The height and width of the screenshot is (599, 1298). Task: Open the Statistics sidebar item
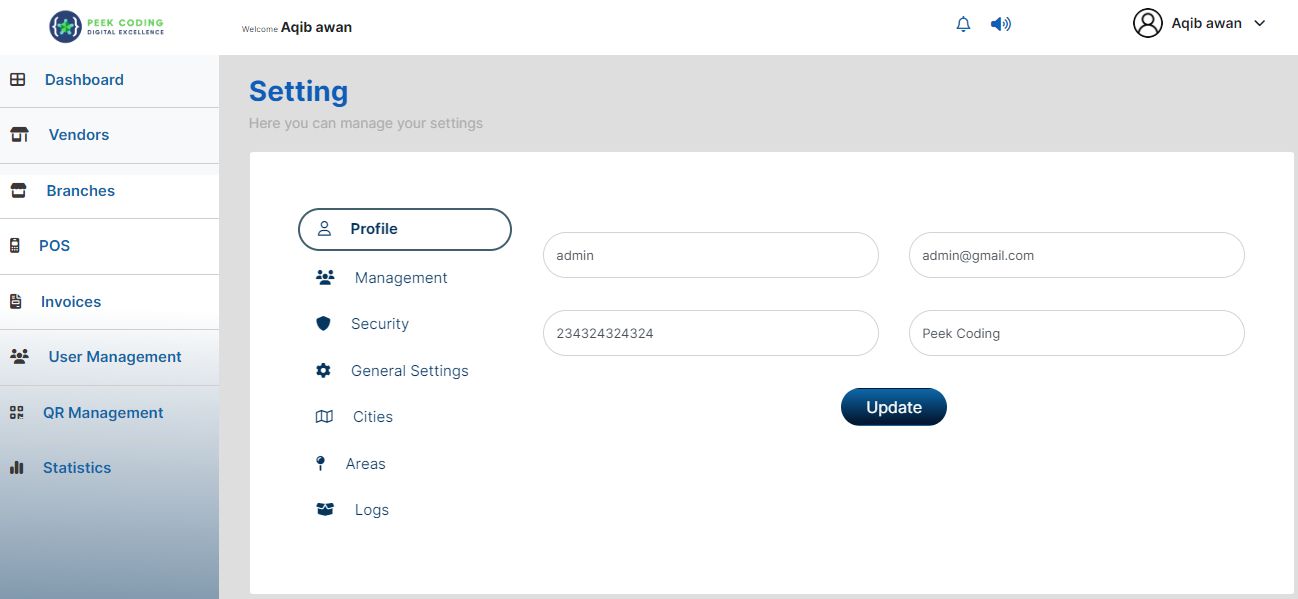(76, 468)
